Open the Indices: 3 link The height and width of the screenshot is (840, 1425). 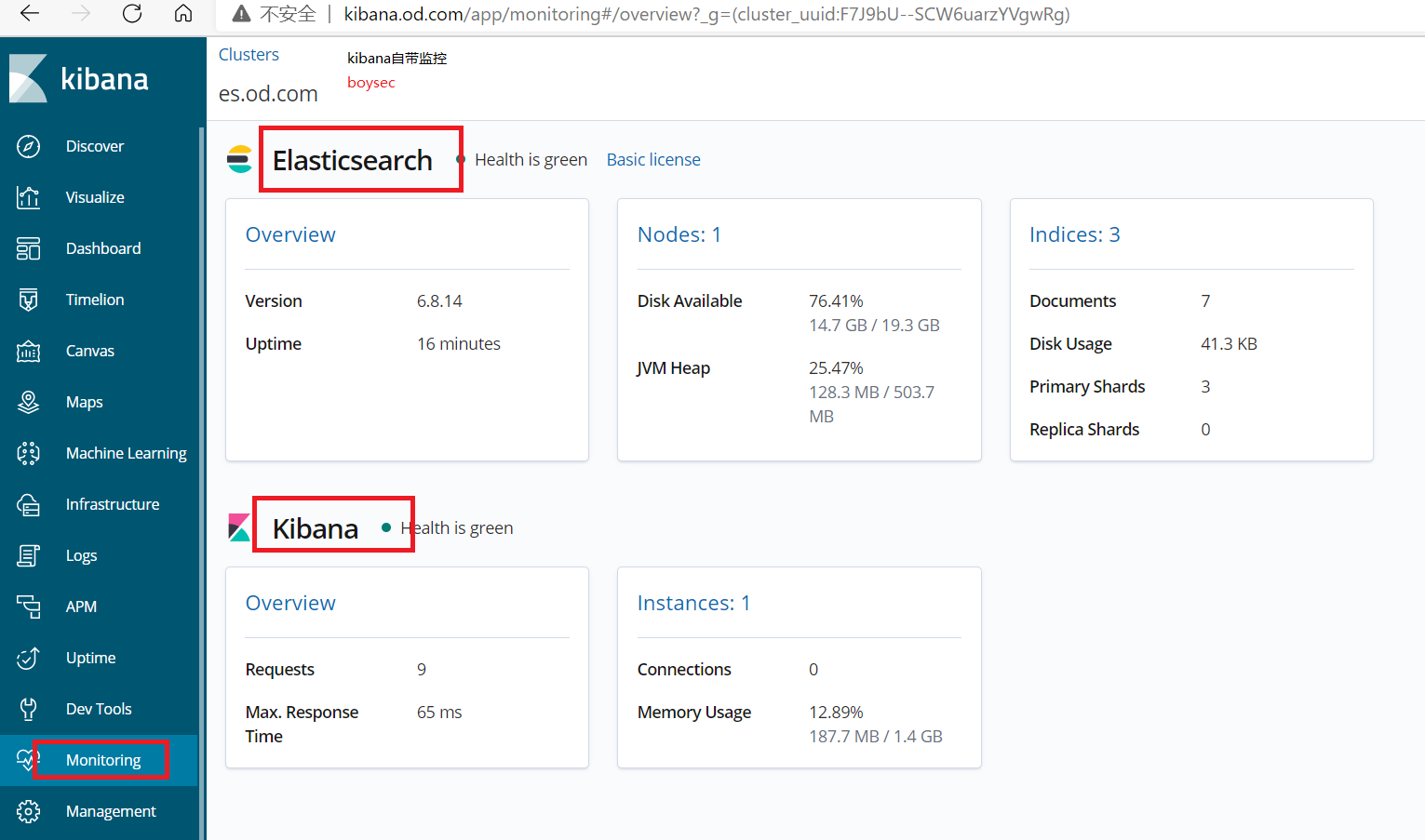coord(1075,234)
